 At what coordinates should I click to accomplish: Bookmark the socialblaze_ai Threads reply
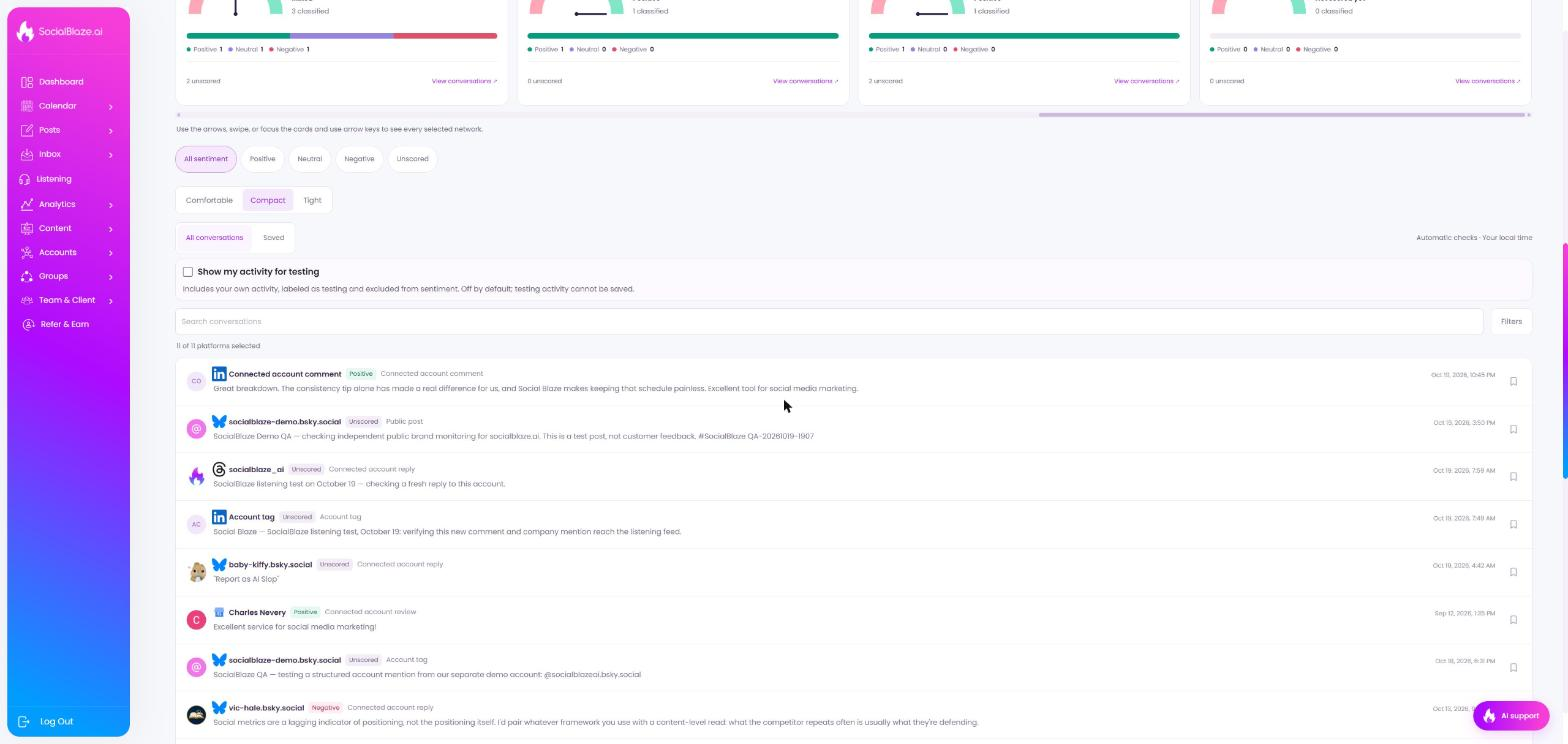tap(1513, 477)
